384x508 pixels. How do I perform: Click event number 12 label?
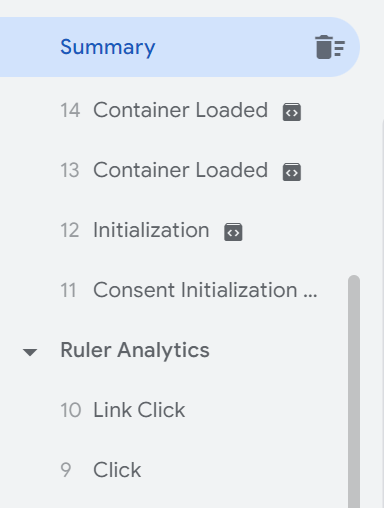tap(70, 230)
